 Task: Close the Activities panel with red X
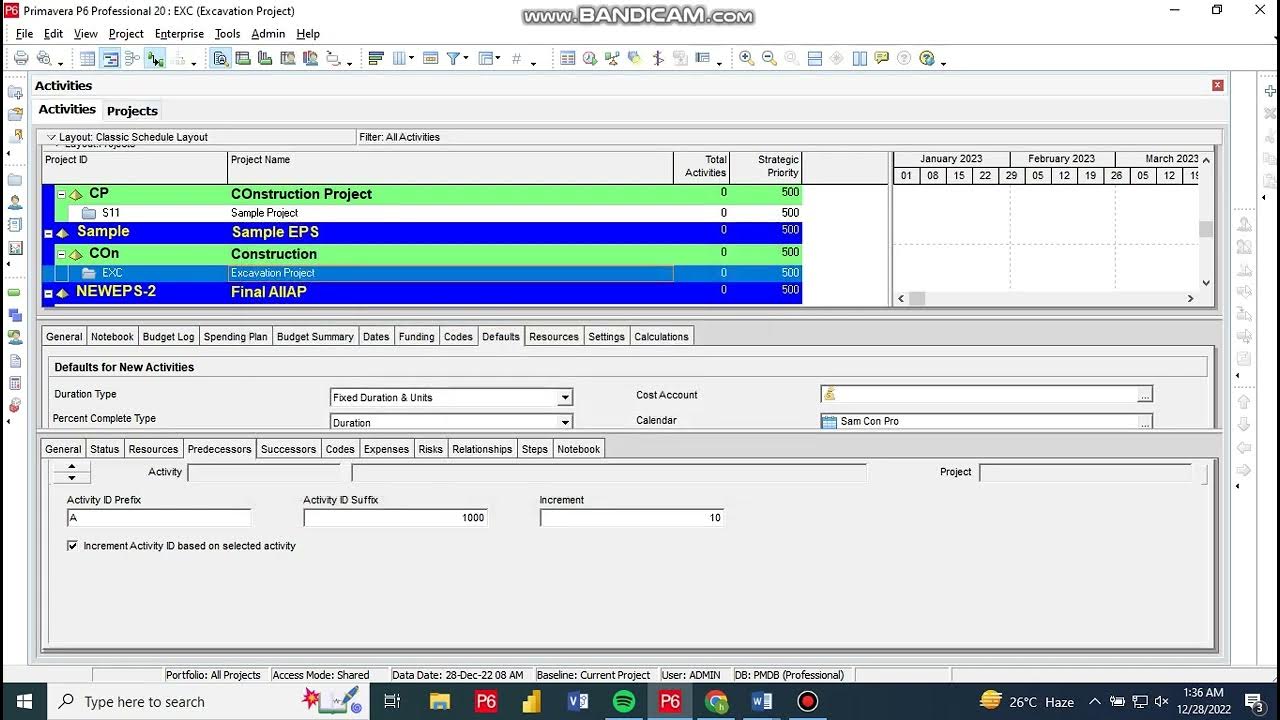(1218, 86)
